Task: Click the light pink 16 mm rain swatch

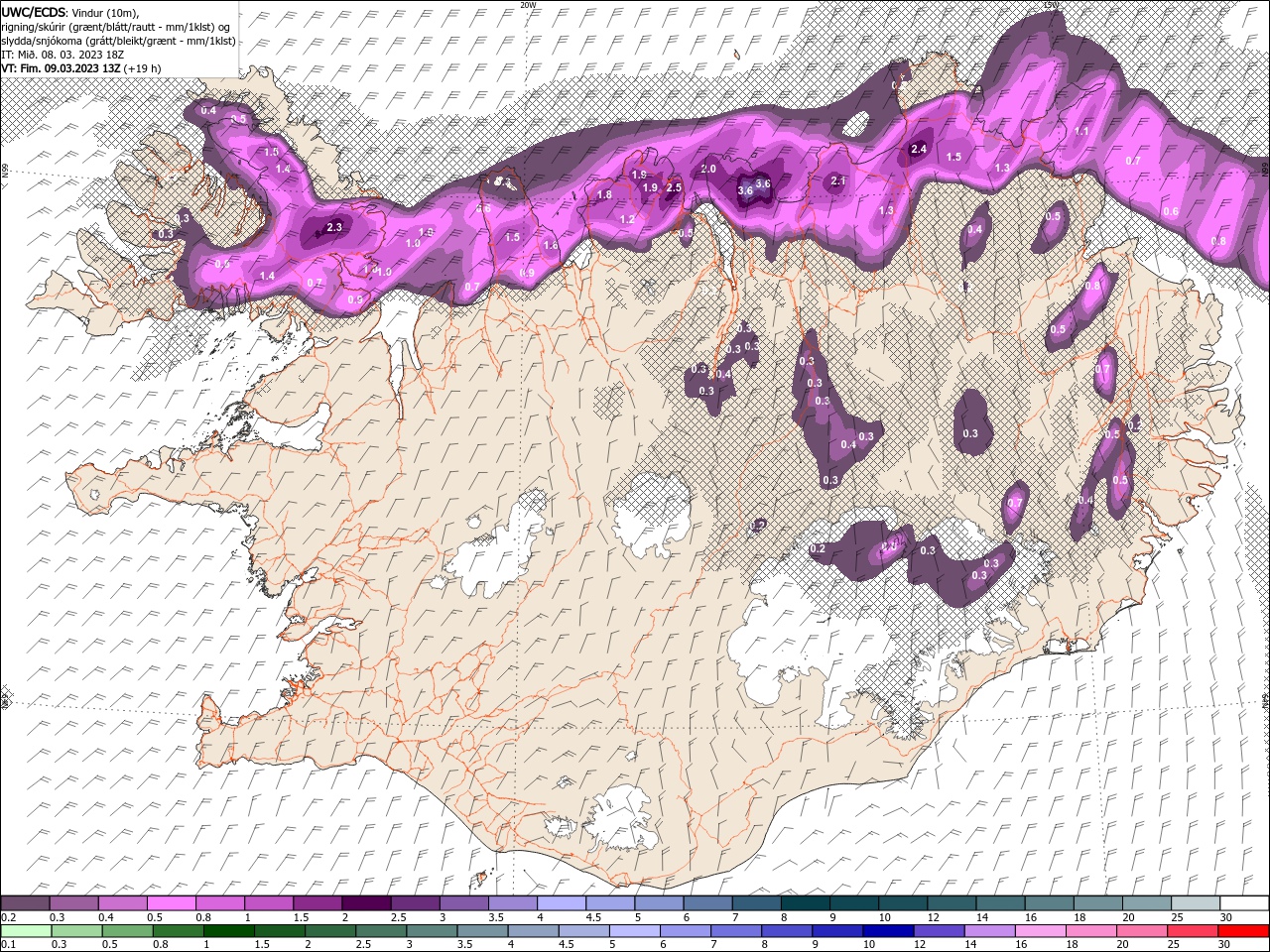Action: [1040, 931]
